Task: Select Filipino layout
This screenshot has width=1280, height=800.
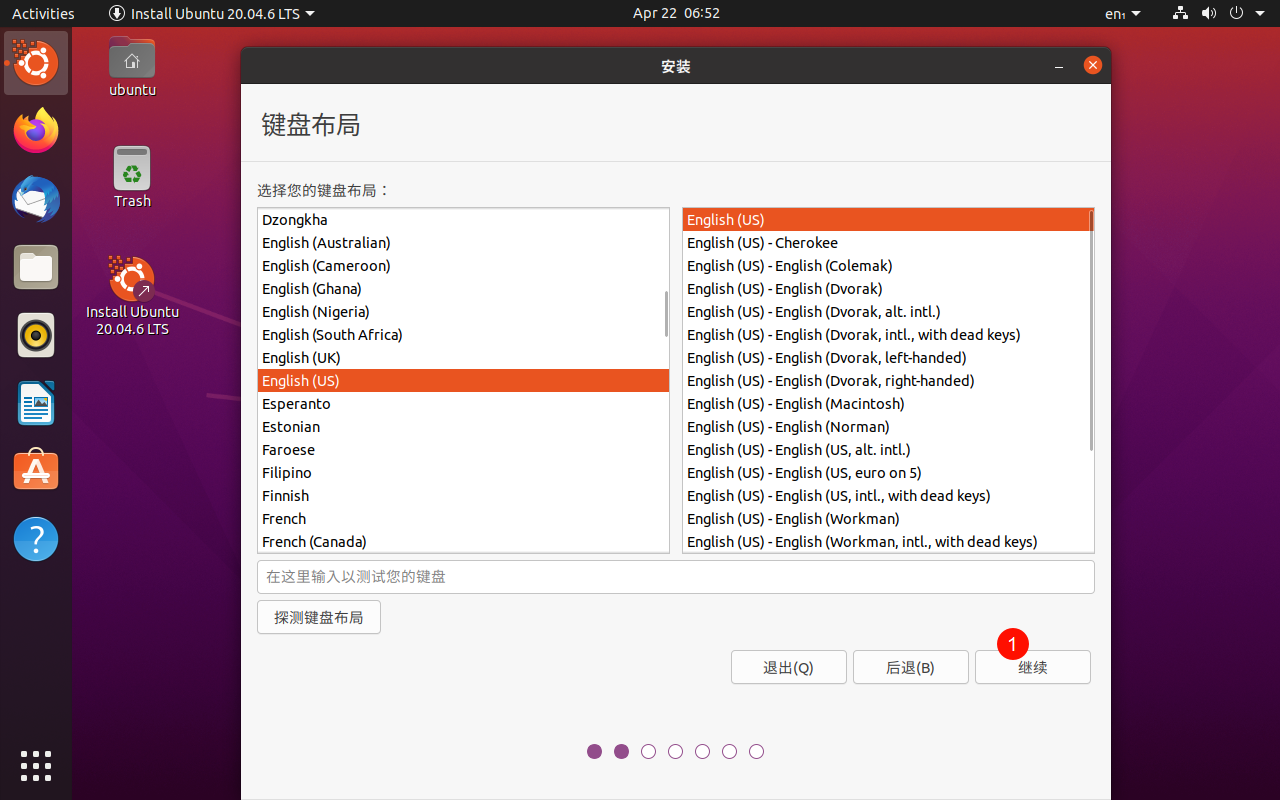Action: coord(463,473)
